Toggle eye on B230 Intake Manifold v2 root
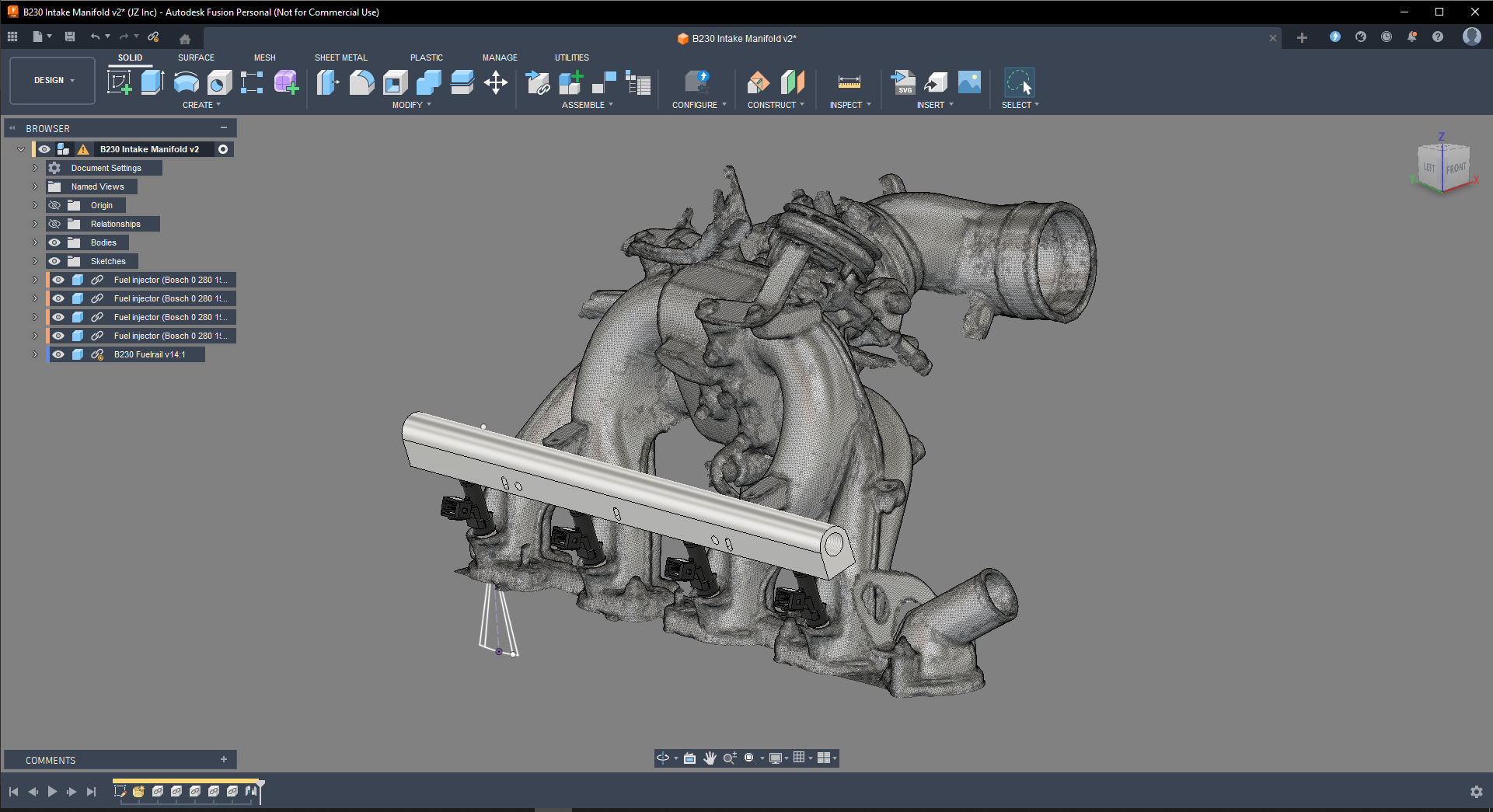The image size is (1493, 812). [x=44, y=149]
